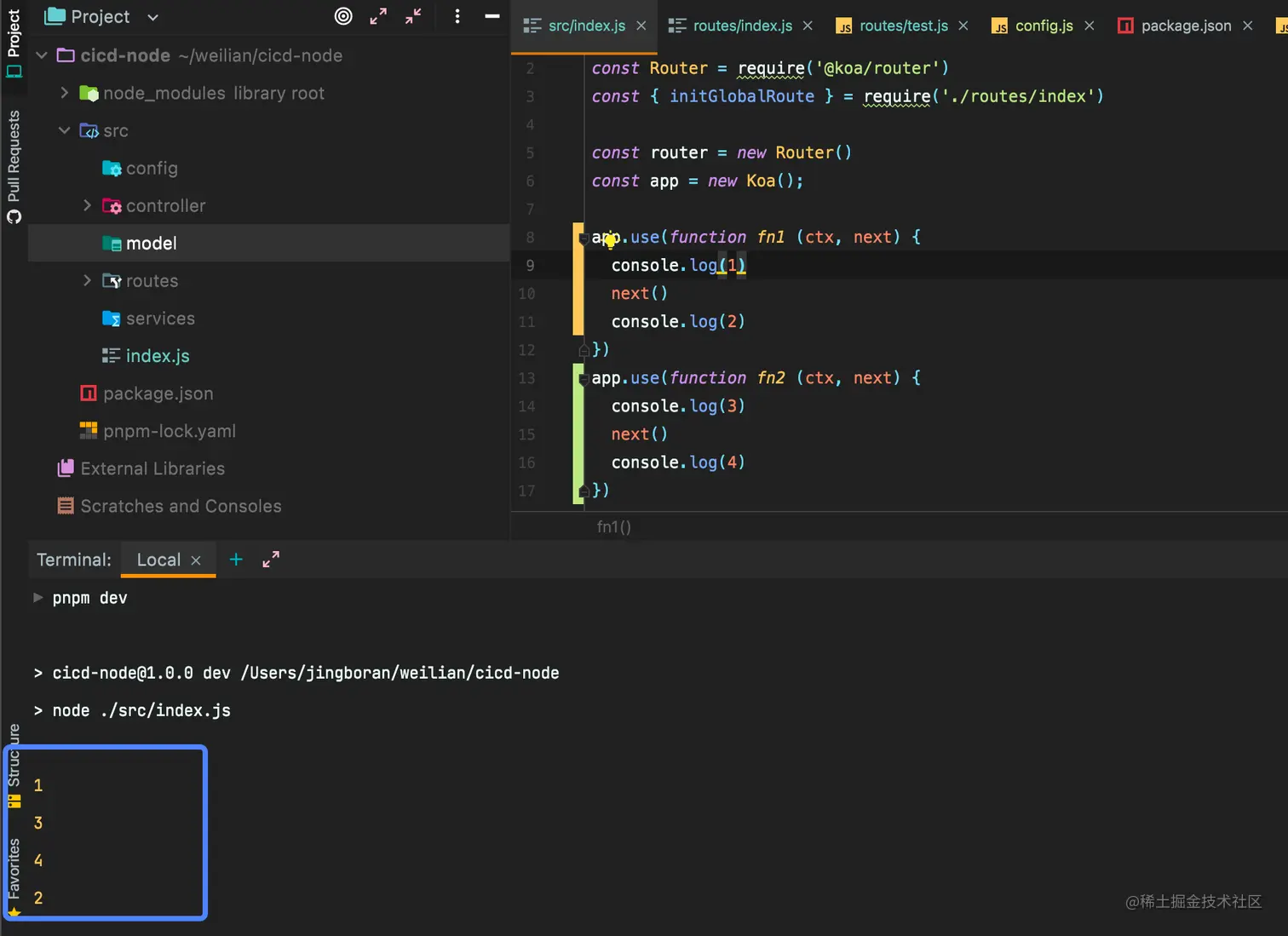The image size is (1288, 936).
Task: Expand the routes folder
Action: point(87,280)
